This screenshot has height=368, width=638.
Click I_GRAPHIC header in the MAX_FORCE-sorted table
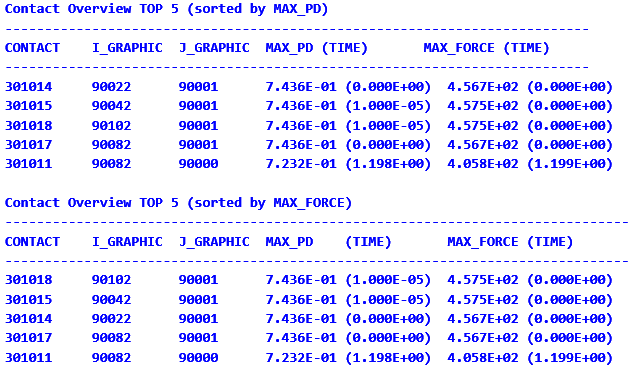pos(127,242)
